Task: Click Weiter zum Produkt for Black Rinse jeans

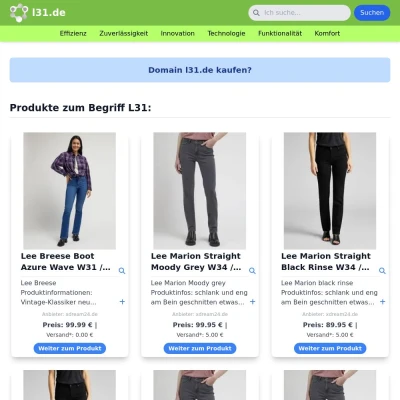Action: [x=330, y=348]
